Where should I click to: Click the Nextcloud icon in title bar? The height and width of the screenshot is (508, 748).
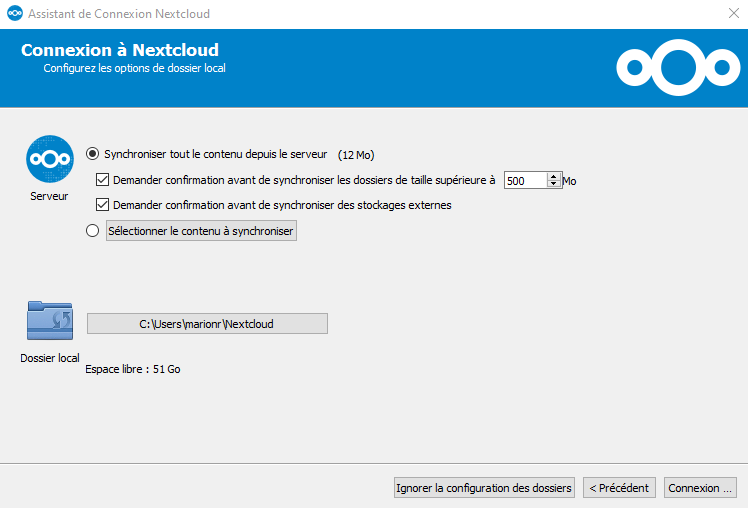pyautogui.click(x=14, y=14)
